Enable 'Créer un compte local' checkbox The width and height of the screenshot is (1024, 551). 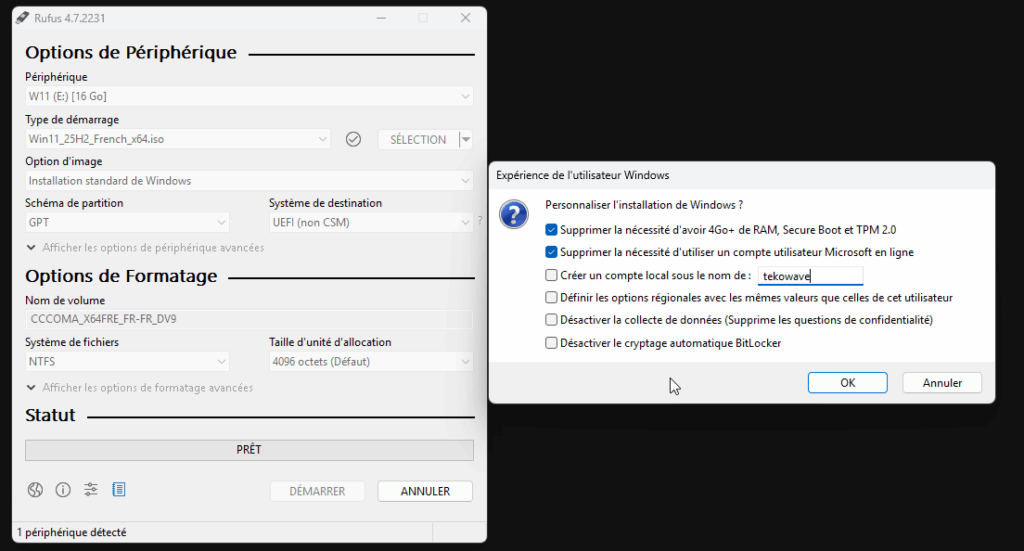(552, 275)
